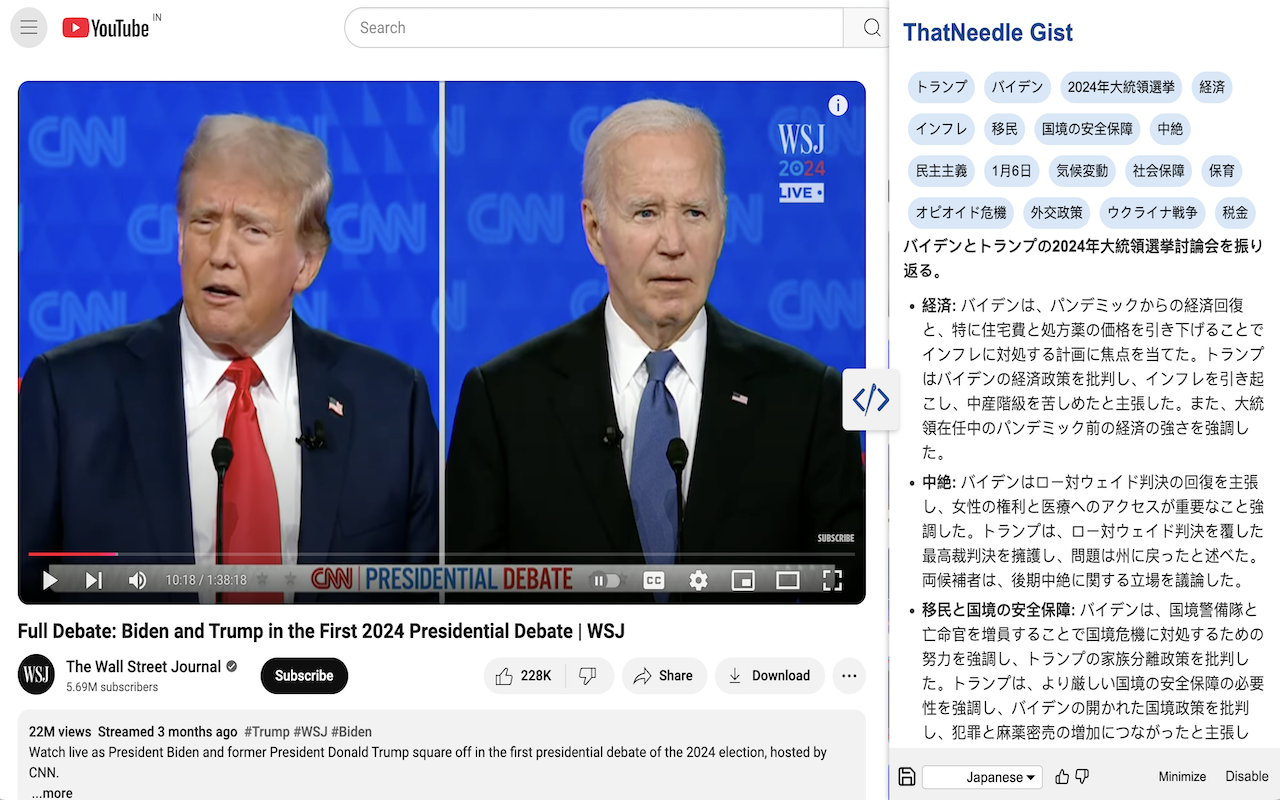The width and height of the screenshot is (1280, 800).
Task: Like the video with 228K likes
Action: [524, 676]
